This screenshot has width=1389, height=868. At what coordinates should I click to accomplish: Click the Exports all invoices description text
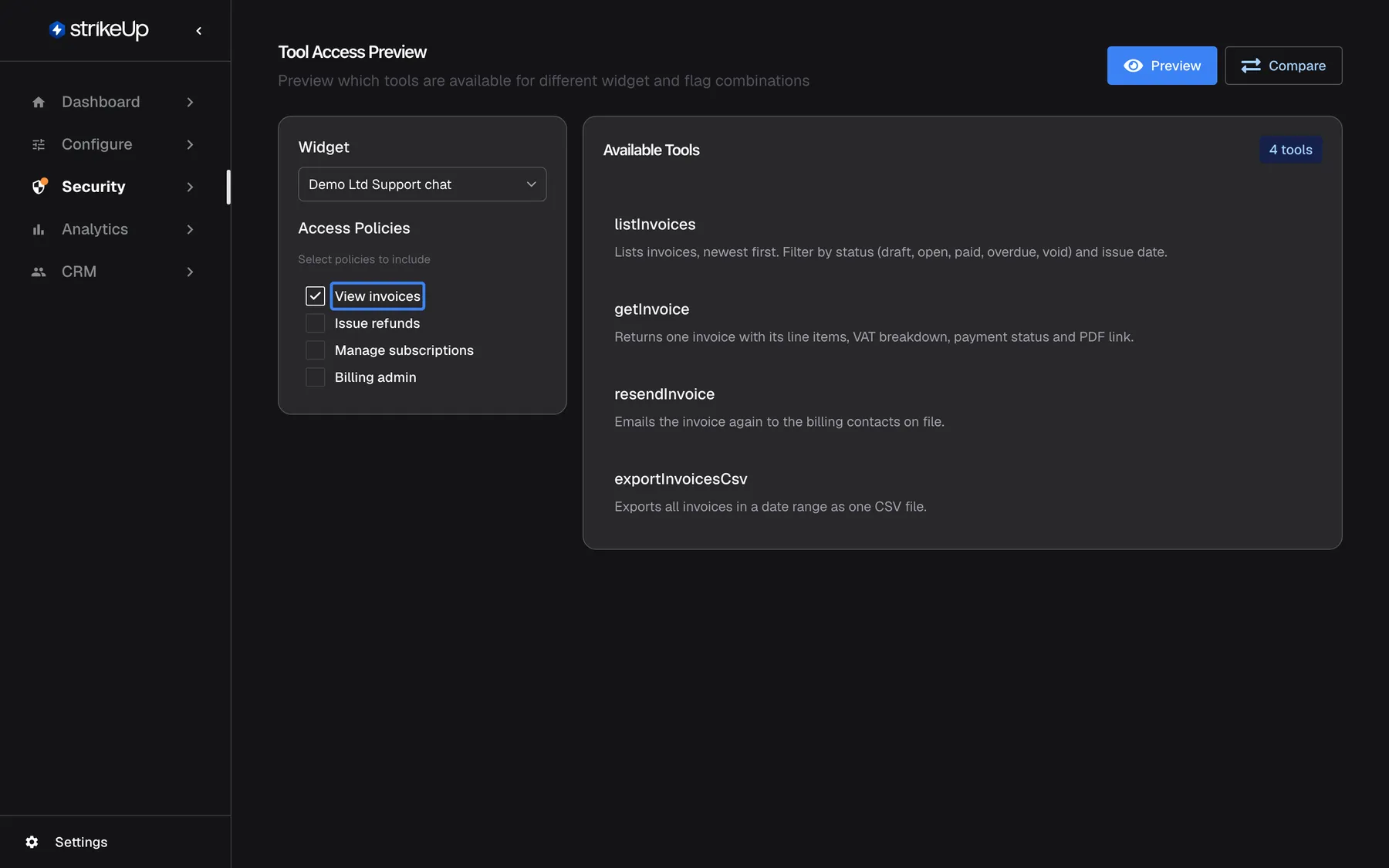770,507
